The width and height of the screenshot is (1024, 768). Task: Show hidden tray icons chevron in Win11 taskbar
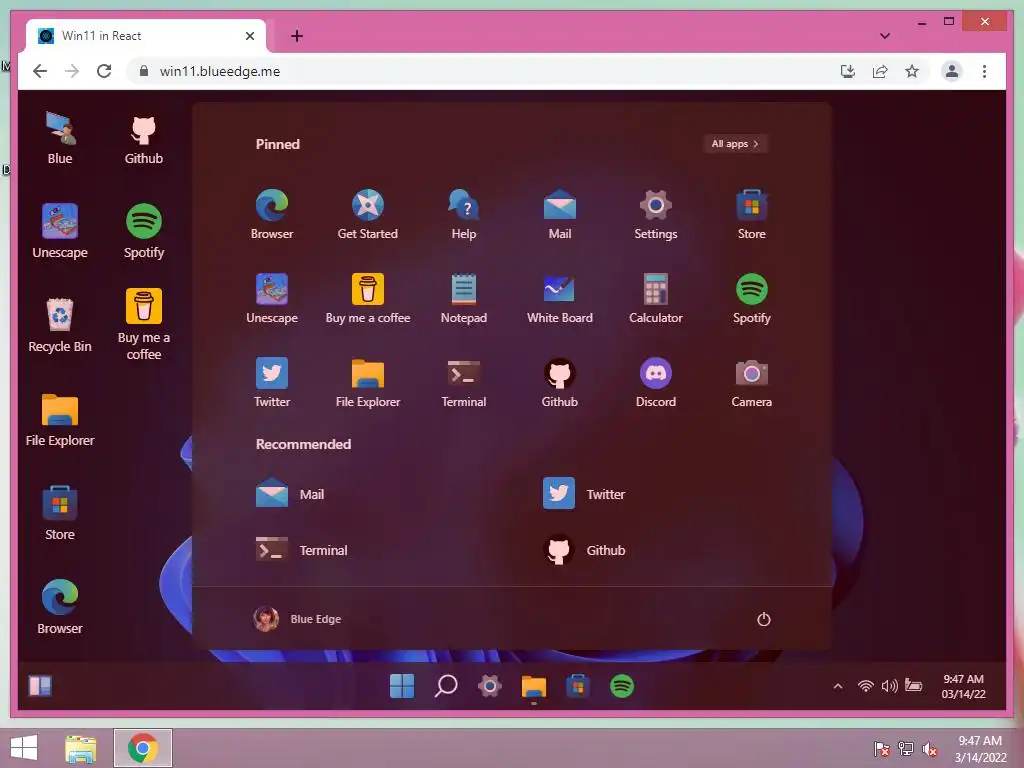(838, 686)
